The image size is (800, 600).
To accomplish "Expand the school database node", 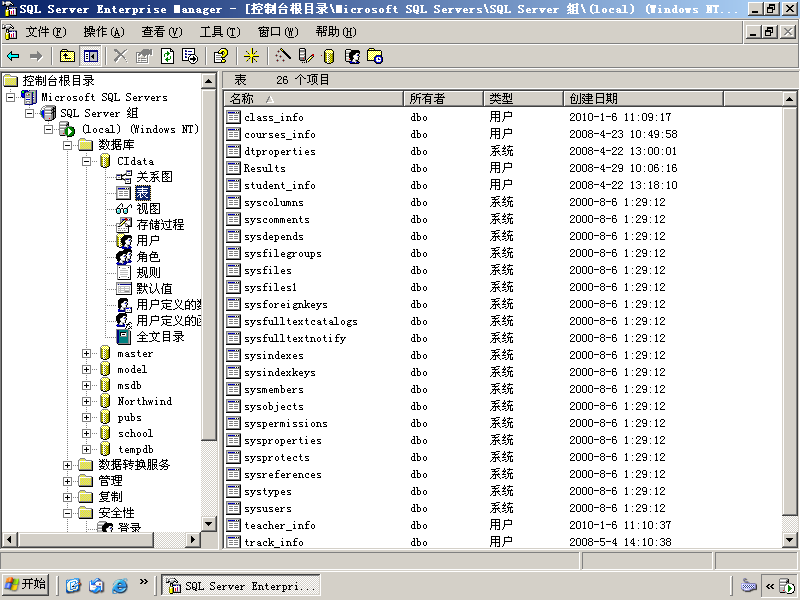I will click(86, 433).
